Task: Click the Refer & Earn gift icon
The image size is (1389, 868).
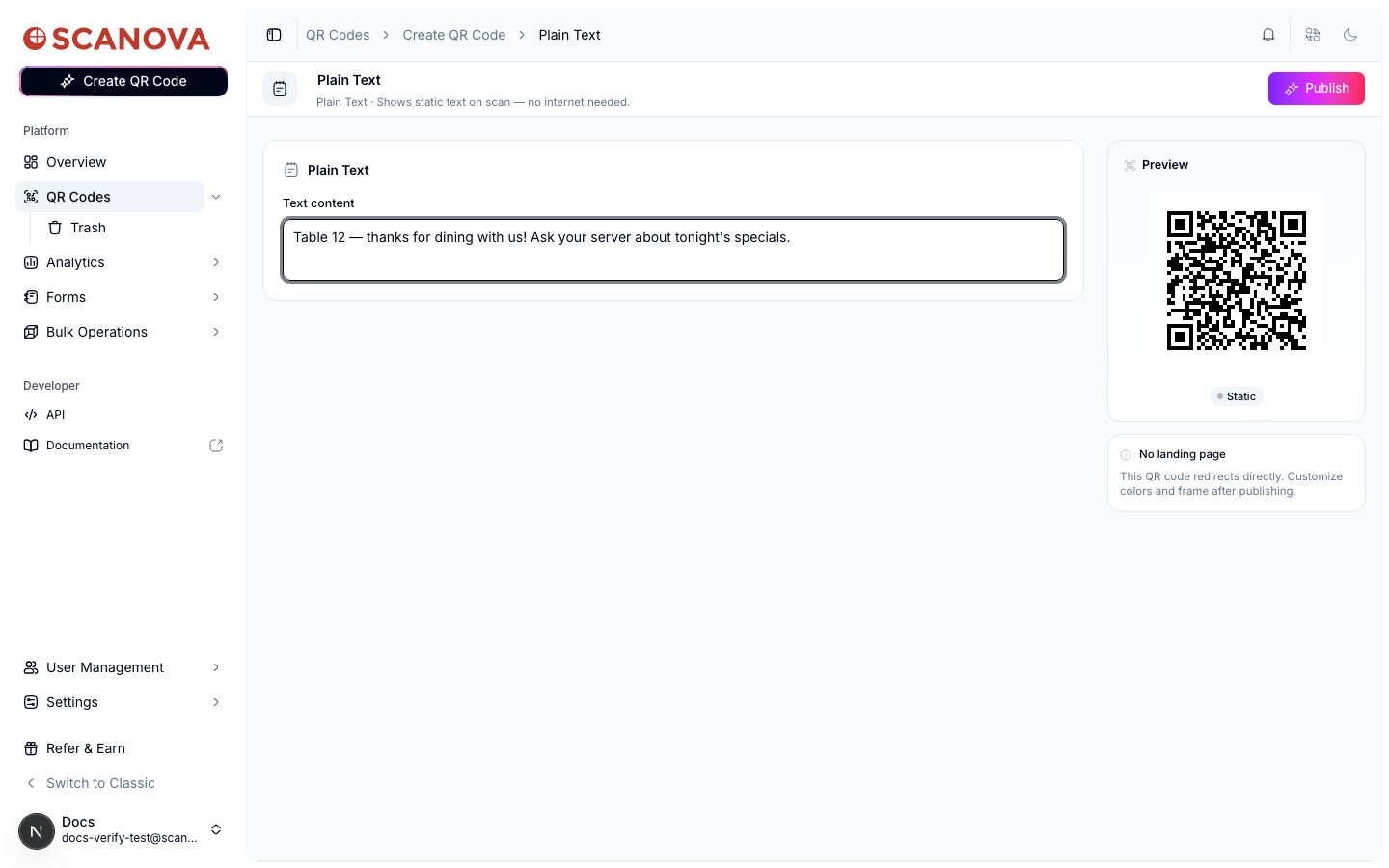Action: tap(31, 748)
